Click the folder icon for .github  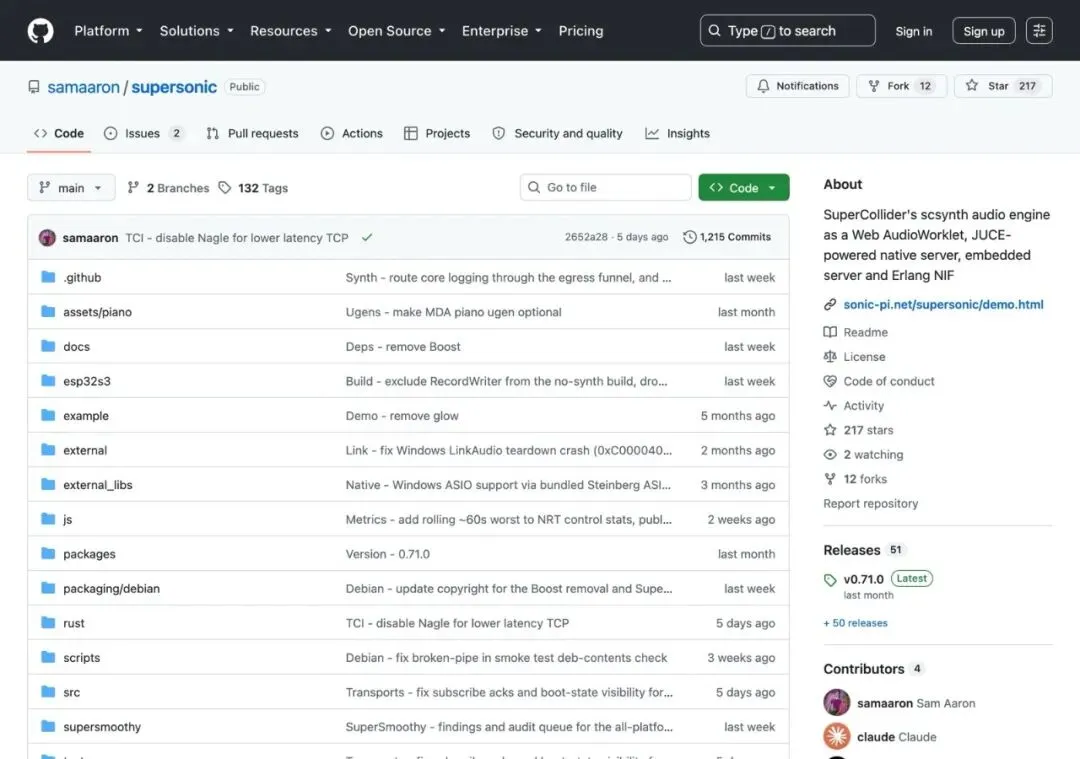(48, 277)
